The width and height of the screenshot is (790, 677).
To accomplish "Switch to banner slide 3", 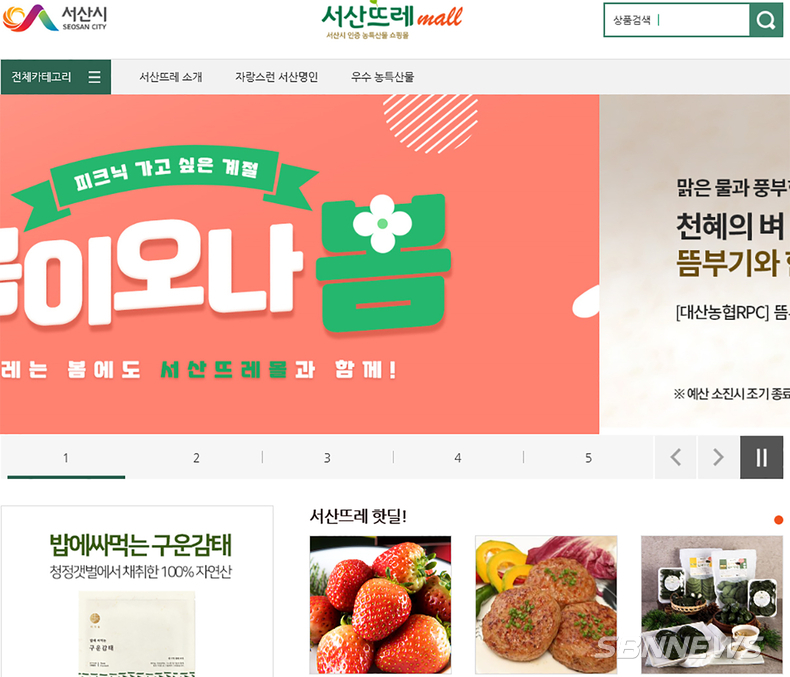I will pos(327,457).
